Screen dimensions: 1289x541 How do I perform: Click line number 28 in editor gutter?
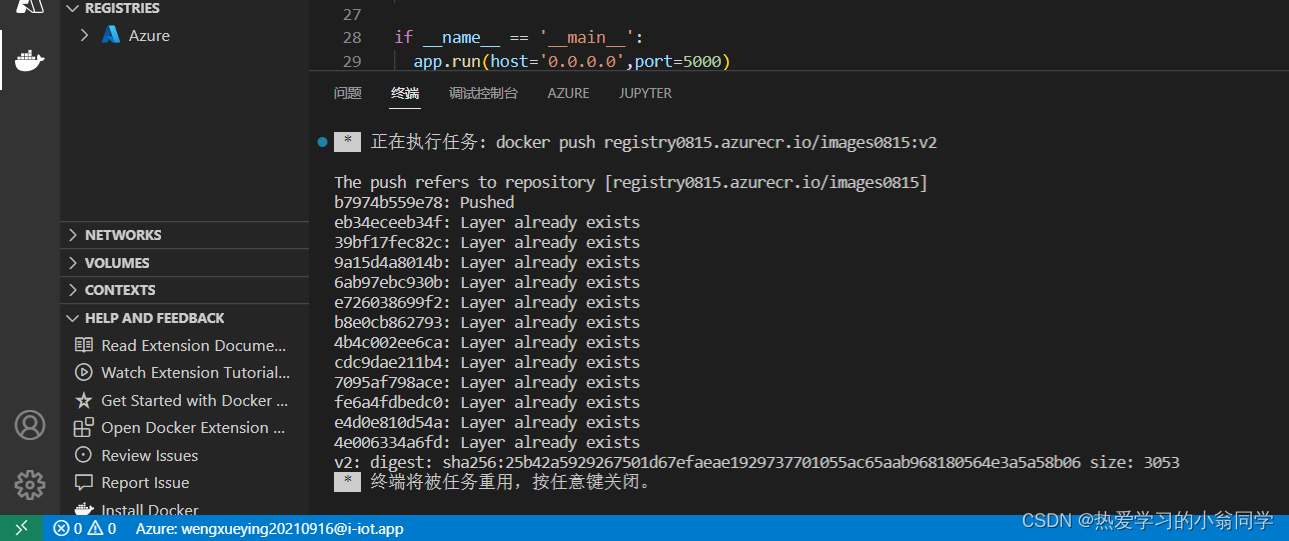pos(351,37)
